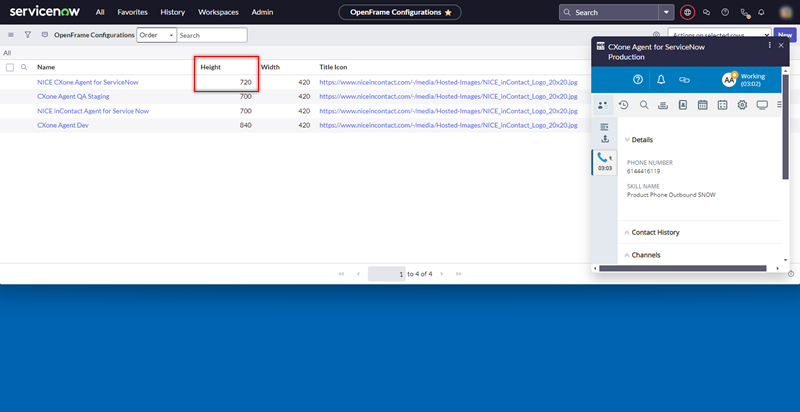Click the page number input field
Image resolution: width=800 pixels, height=412 pixels.
[386, 274]
